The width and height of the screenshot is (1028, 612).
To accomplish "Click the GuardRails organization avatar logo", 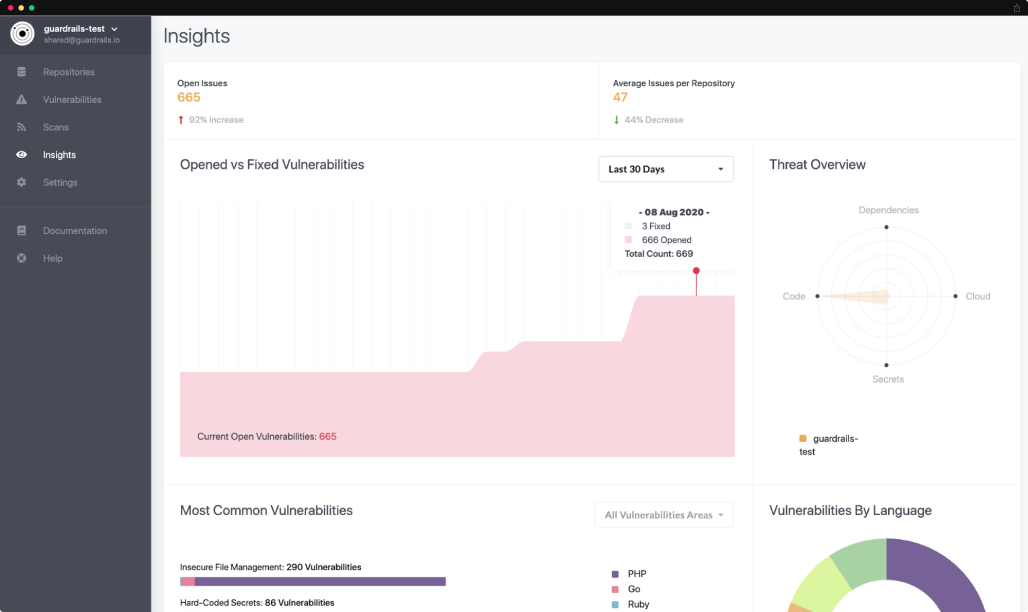I will pyautogui.click(x=21, y=33).
